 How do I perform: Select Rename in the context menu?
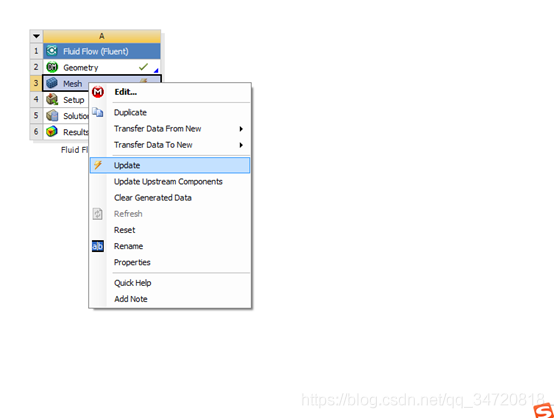point(170,246)
